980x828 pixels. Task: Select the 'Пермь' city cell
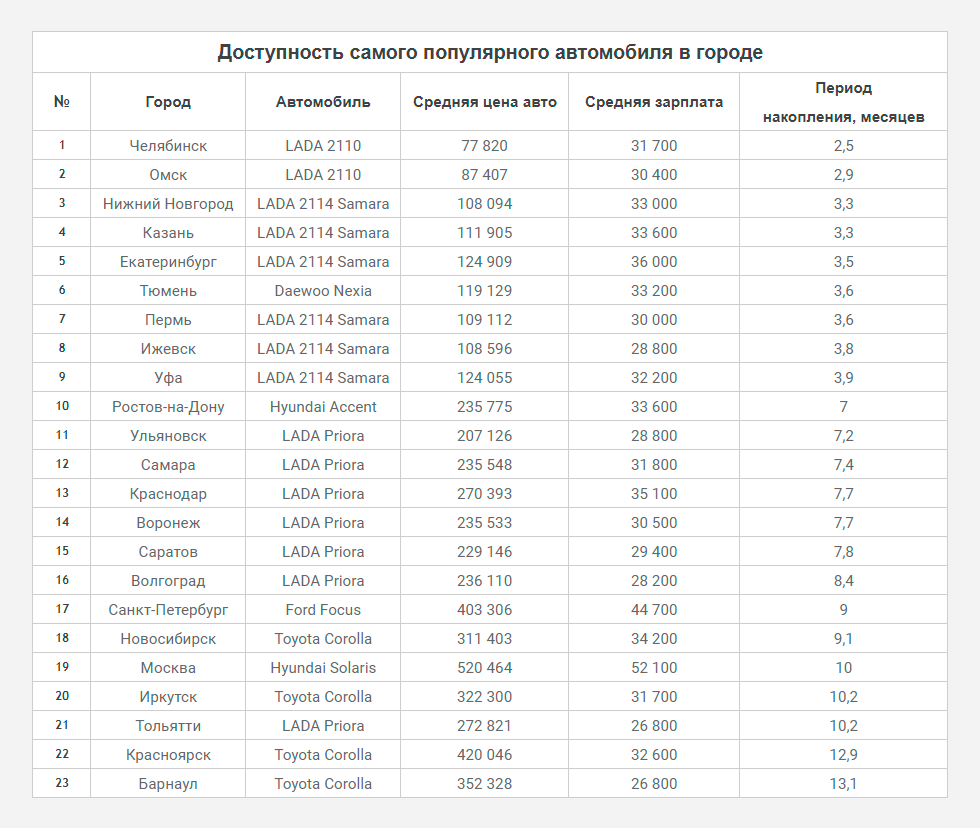click(x=168, y=320)
